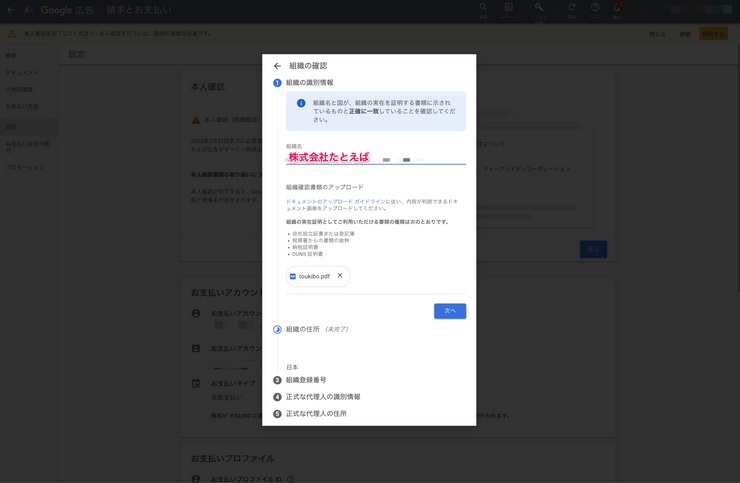
Task: Click the warning triangle in yellow banner
Action: coord(12,34)
